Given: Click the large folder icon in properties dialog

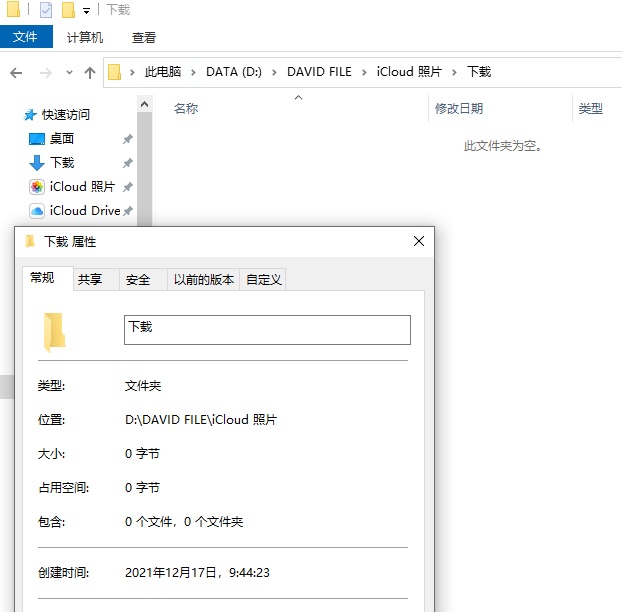Looking at the screenshot, I should tap(54, 332).
